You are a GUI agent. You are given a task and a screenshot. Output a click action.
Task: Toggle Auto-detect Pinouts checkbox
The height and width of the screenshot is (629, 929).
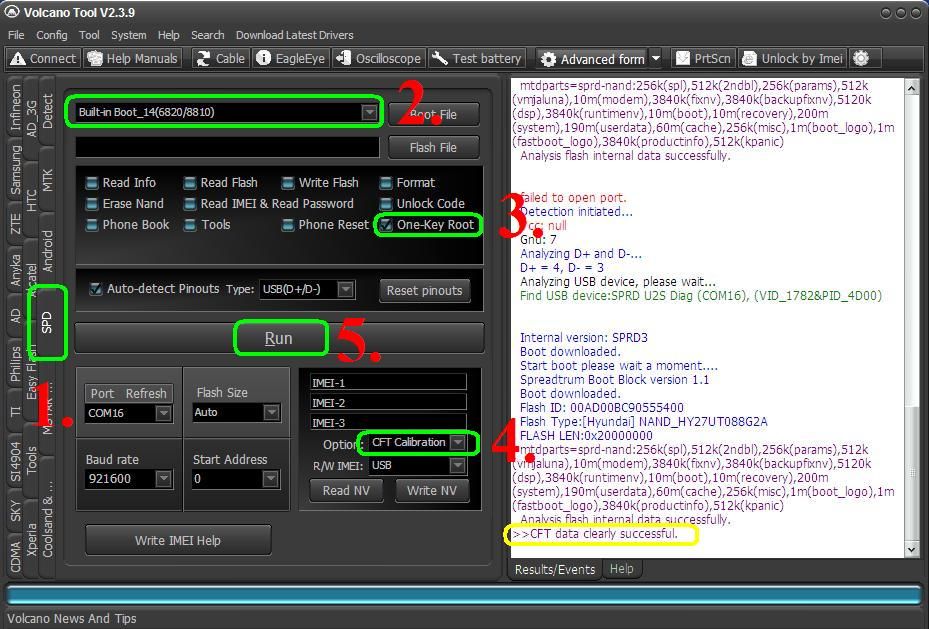pos(96,289)
